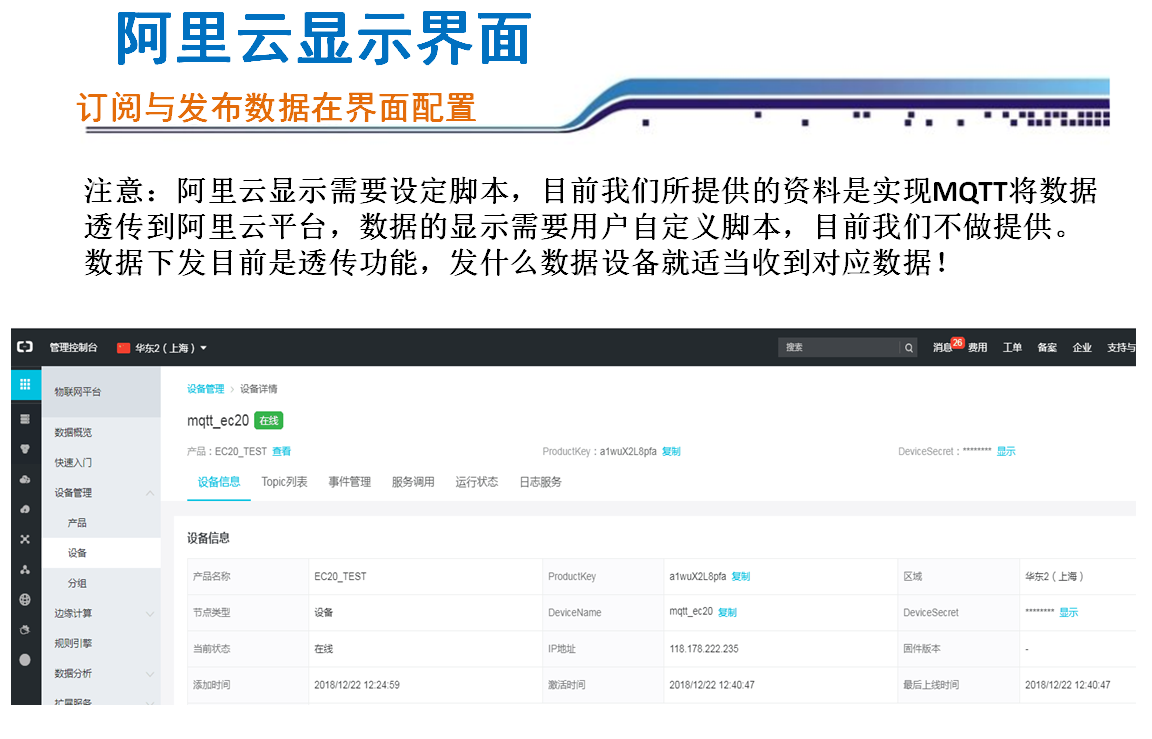The height and width of the screenshot is (739, 1152).
Task: Open 备案 in the top bar
Action: point(1048,347)
